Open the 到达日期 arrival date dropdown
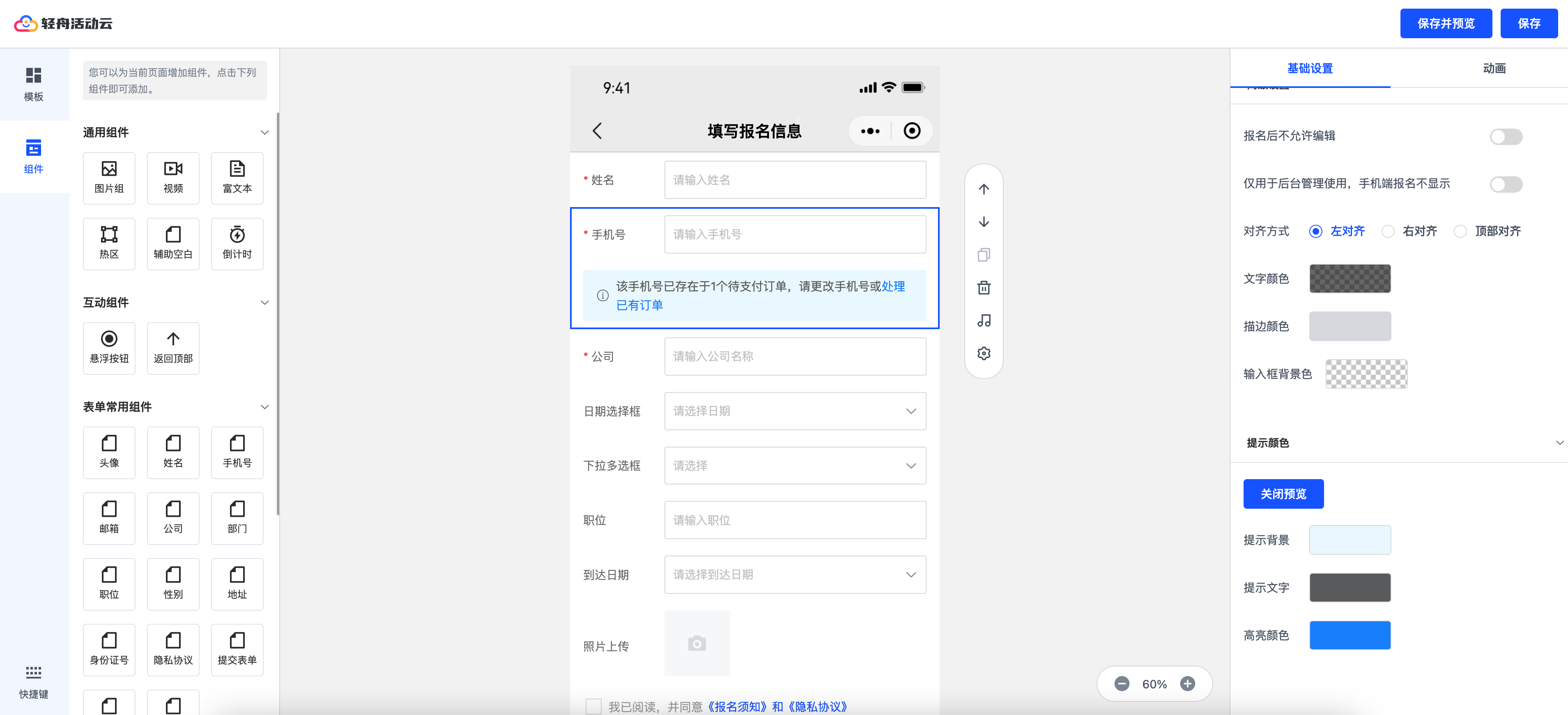The height and width of the screenshot is (715, 1568). point(795,574)
